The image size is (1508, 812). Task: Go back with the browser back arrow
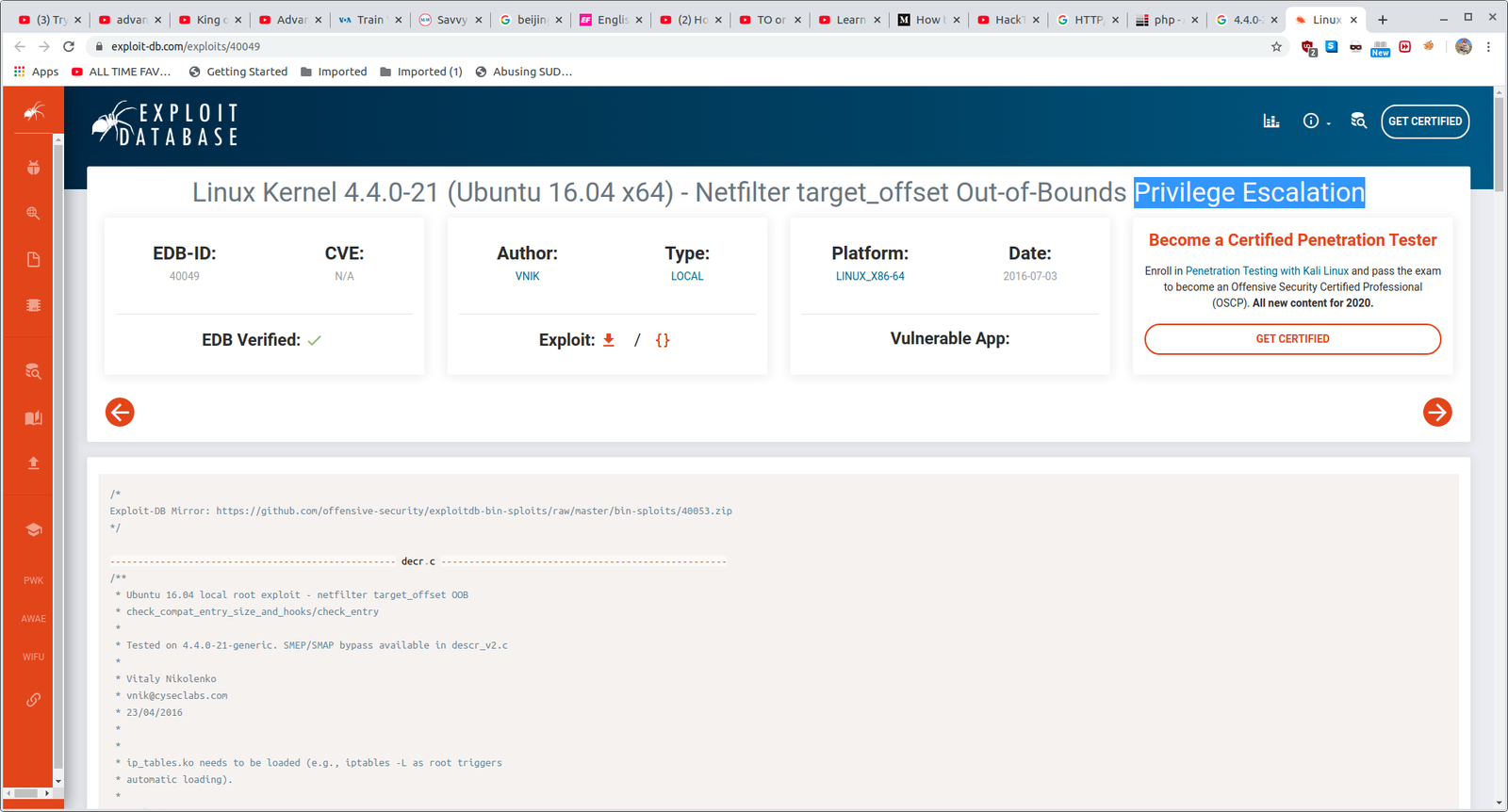pos(20,46)
